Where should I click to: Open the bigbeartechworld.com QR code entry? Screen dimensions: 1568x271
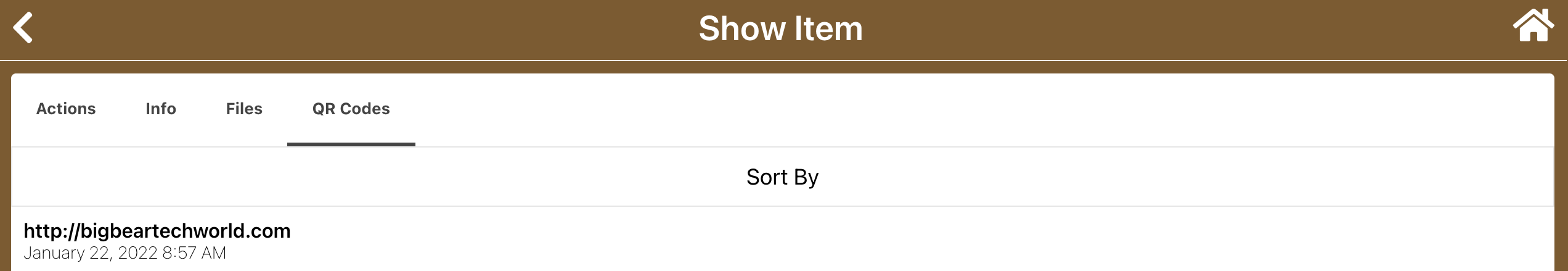[x=157, y=231]
